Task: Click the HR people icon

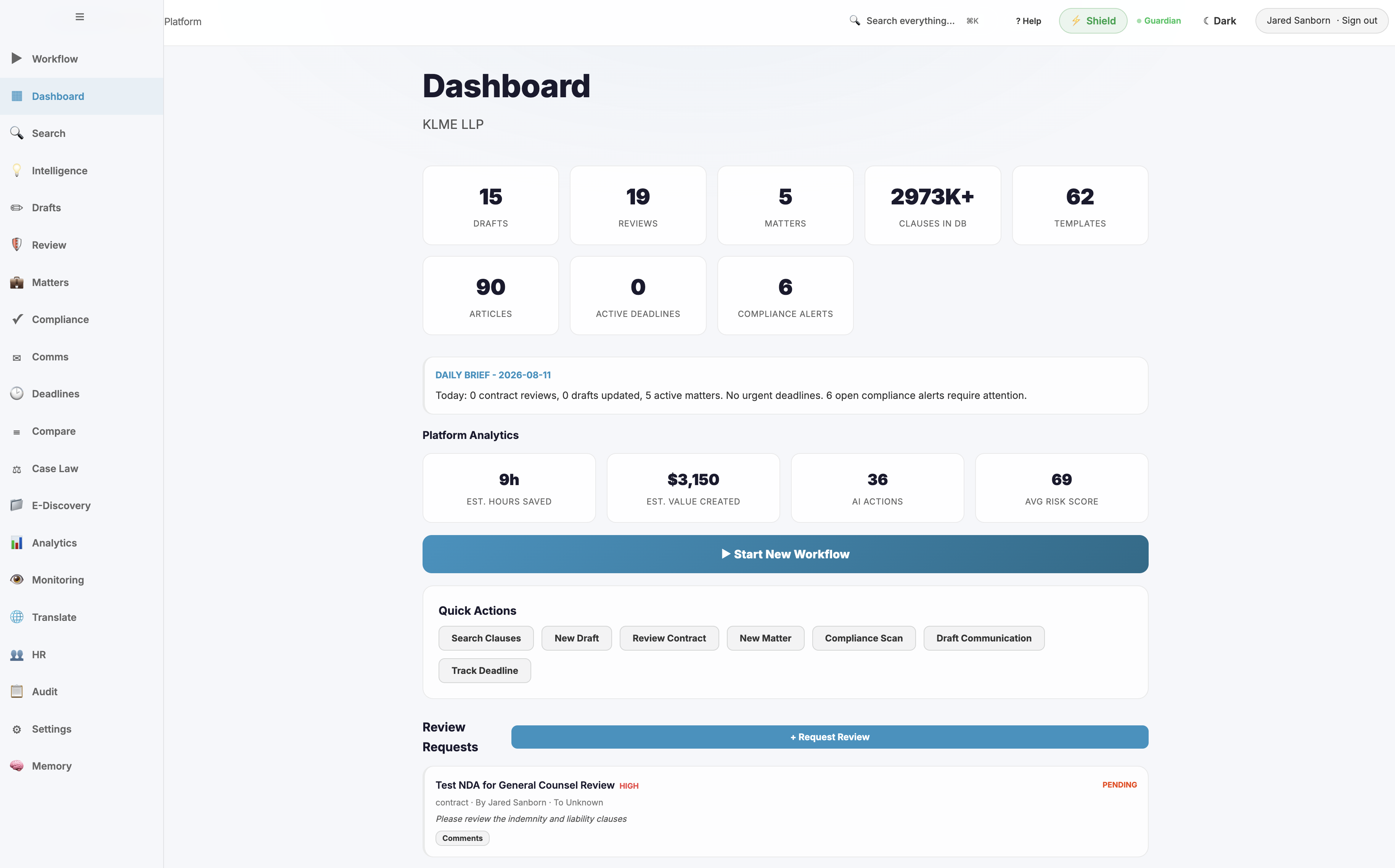Action: click(x=17, y=654)
